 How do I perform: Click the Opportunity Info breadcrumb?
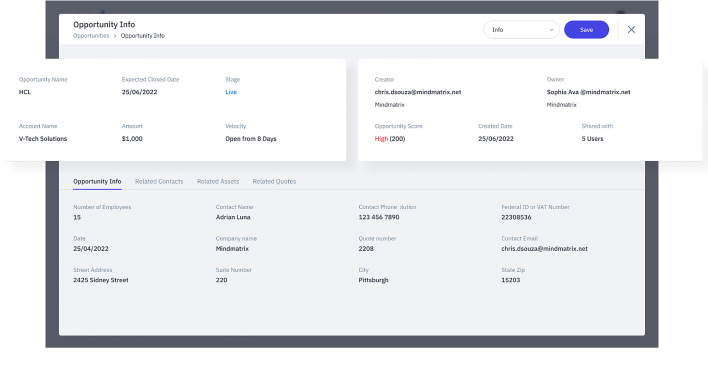point(143,36)
